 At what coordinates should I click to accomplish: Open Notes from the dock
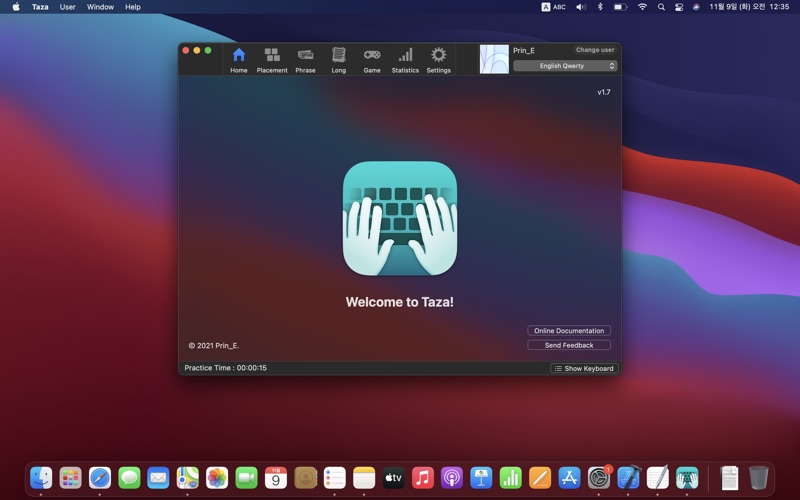click(x=364, y=478)
